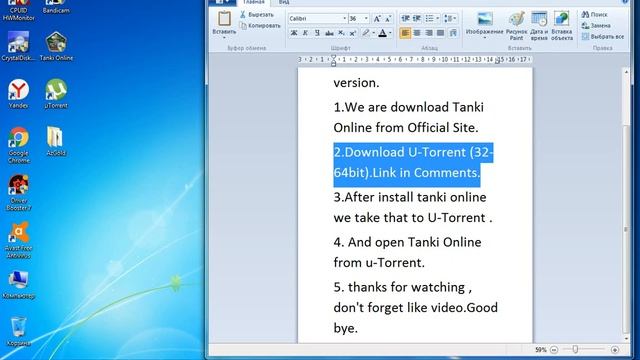Screen dimensions: 640x360
Task: Click the justify text alignment icon
Action: 440,33
